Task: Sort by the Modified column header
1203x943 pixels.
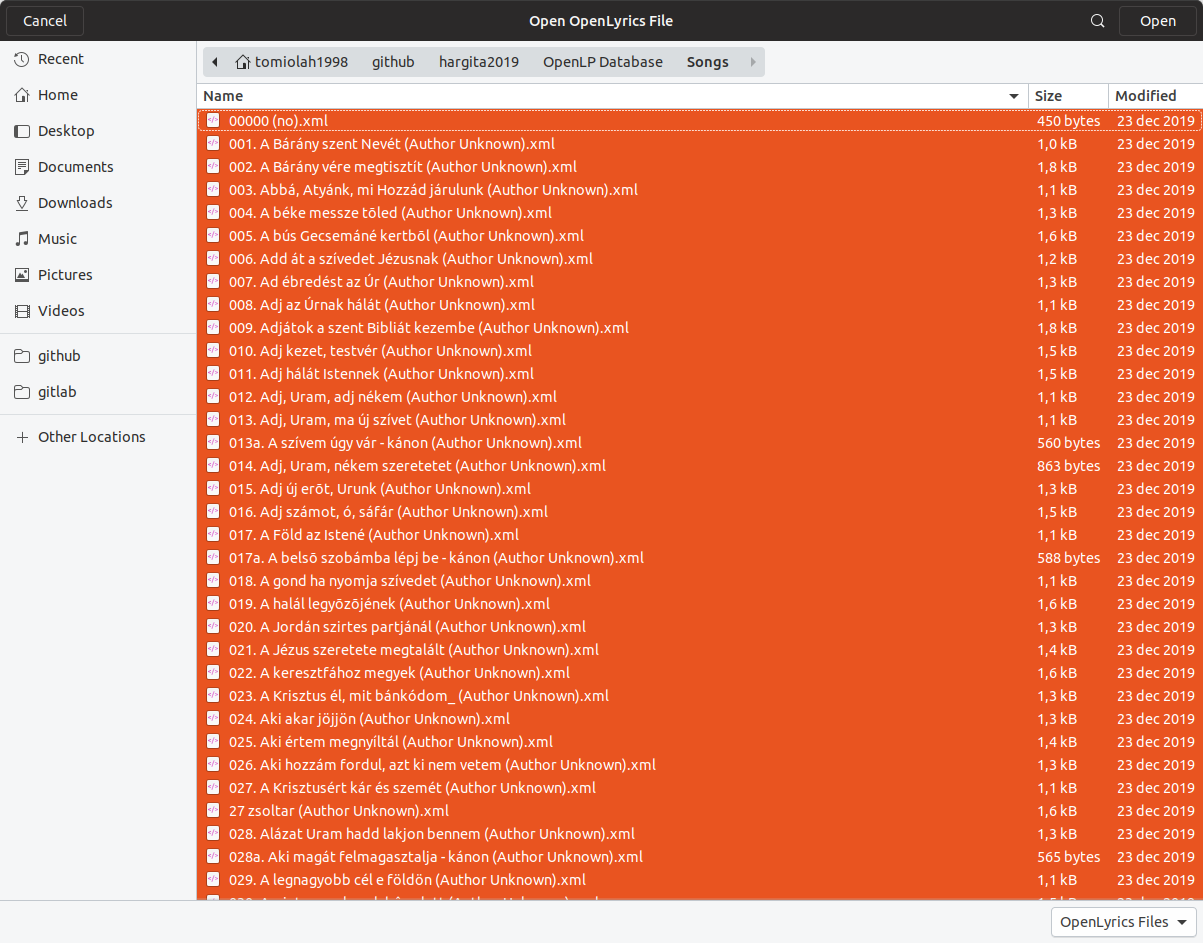Action: coord(1155,96)
